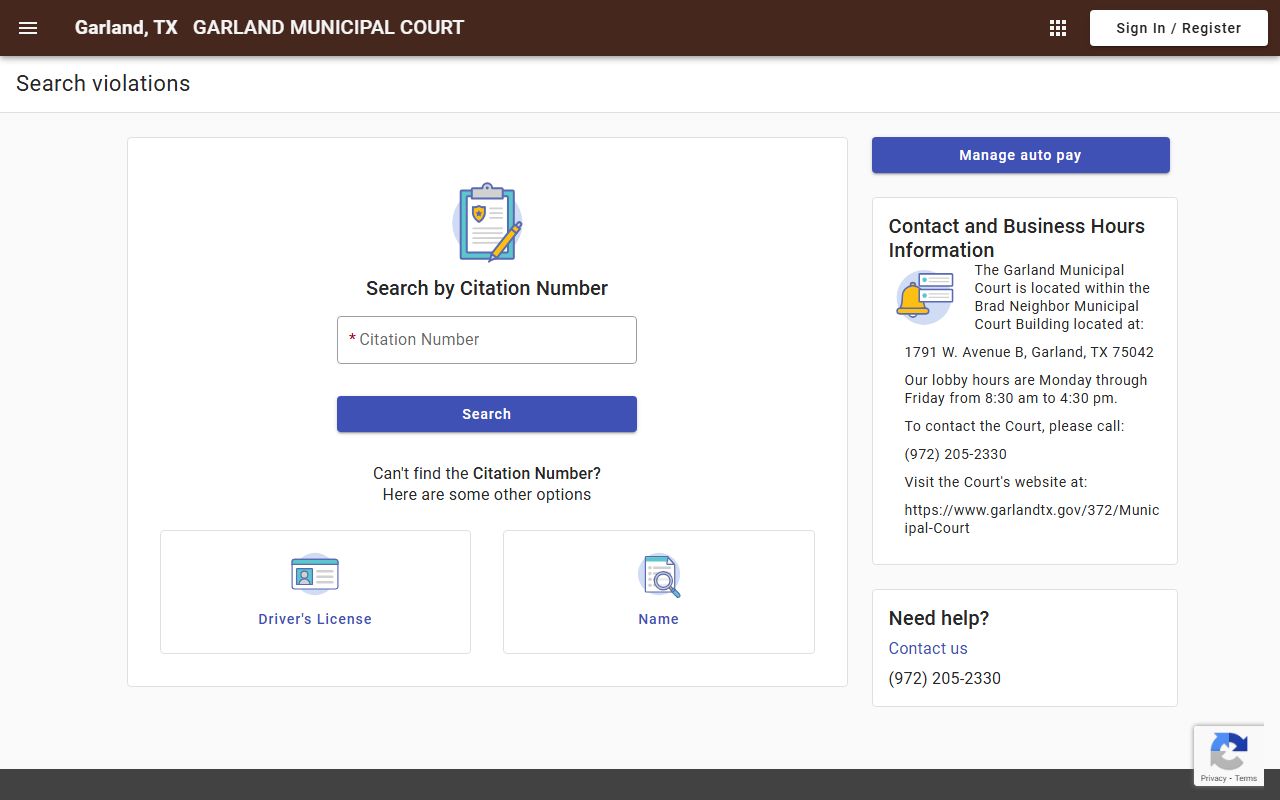Viewport: 1280px width, 800px height.
Task: Click the driver's license card icon
Action: (x=315, y=575)
